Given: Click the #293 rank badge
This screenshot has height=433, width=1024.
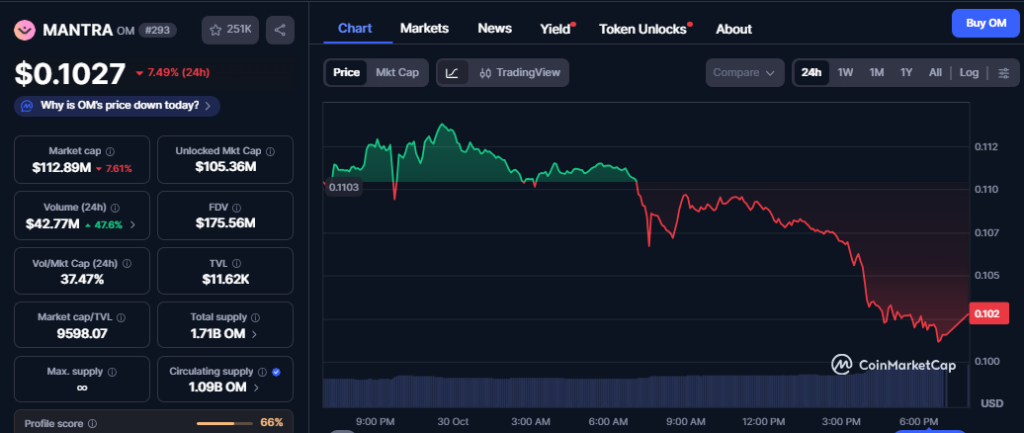Looking at the screenshot, I should [157, 30].
